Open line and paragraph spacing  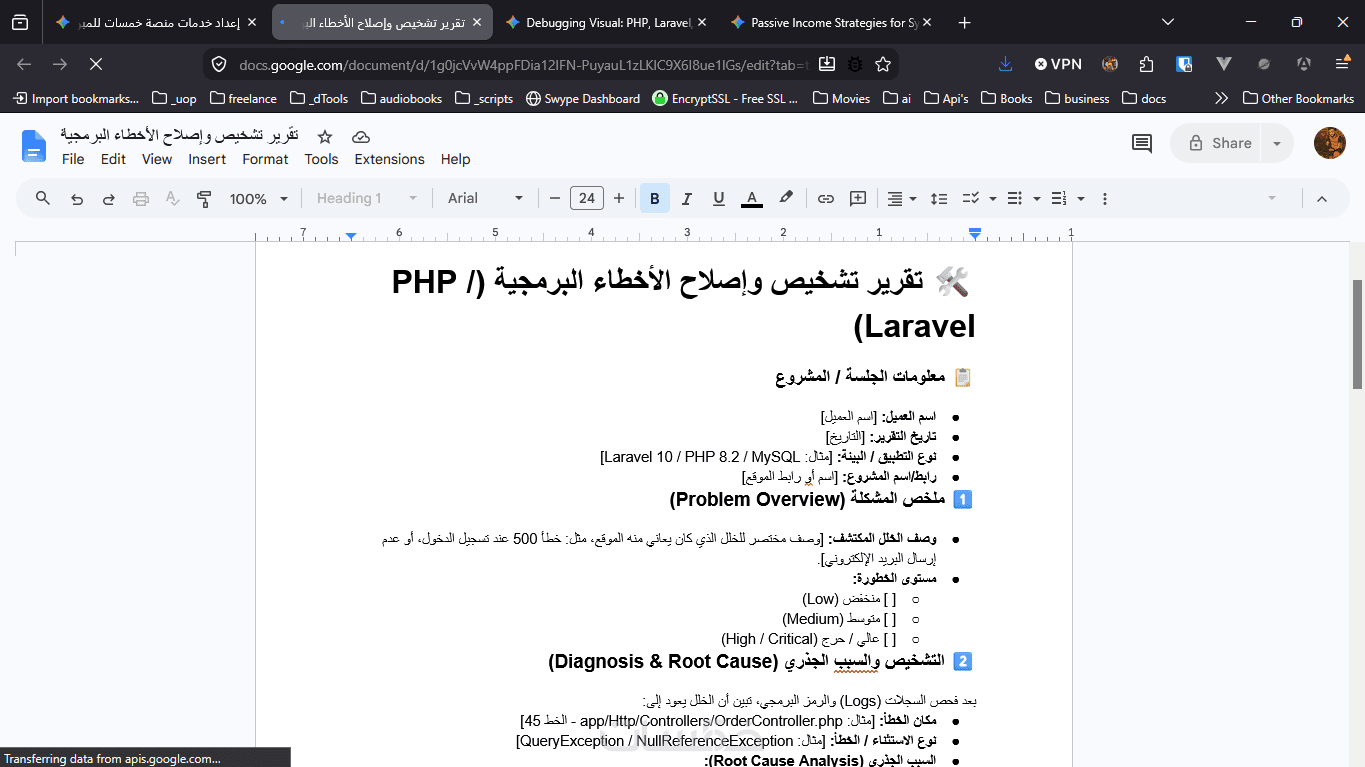[x=939, y=199]
